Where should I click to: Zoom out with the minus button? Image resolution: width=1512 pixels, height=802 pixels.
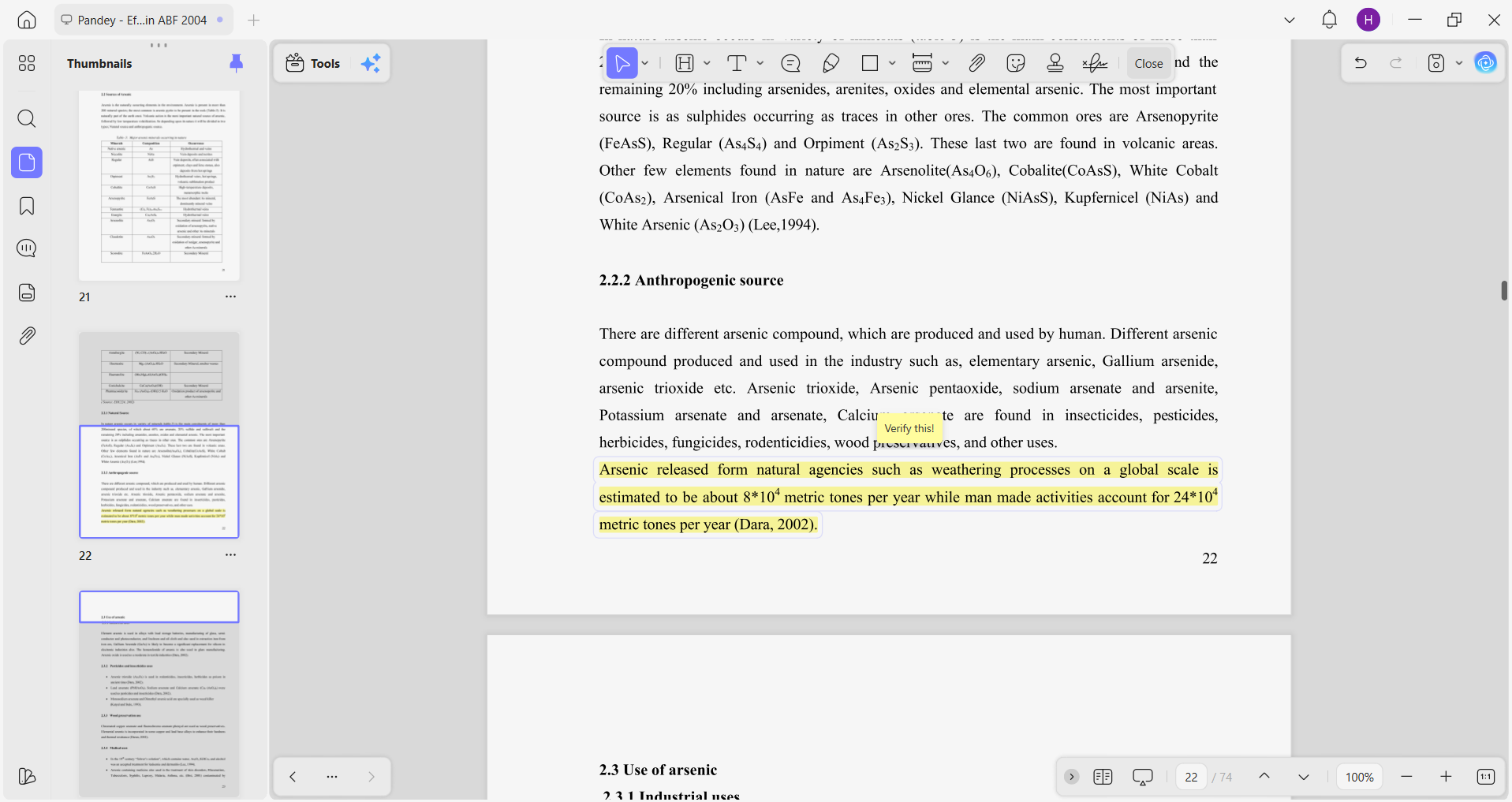tap(1406, 777)
